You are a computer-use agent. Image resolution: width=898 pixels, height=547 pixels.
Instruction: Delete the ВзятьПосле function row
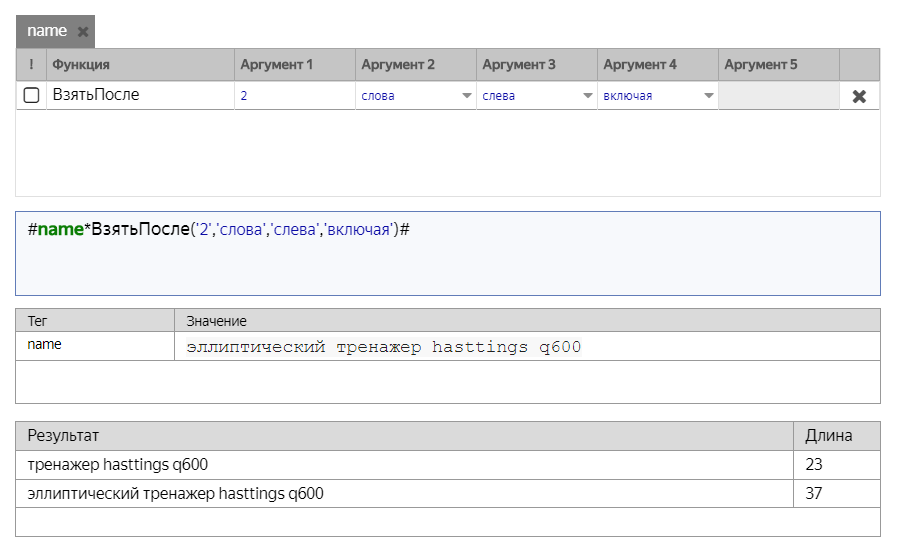pos(858,96)
